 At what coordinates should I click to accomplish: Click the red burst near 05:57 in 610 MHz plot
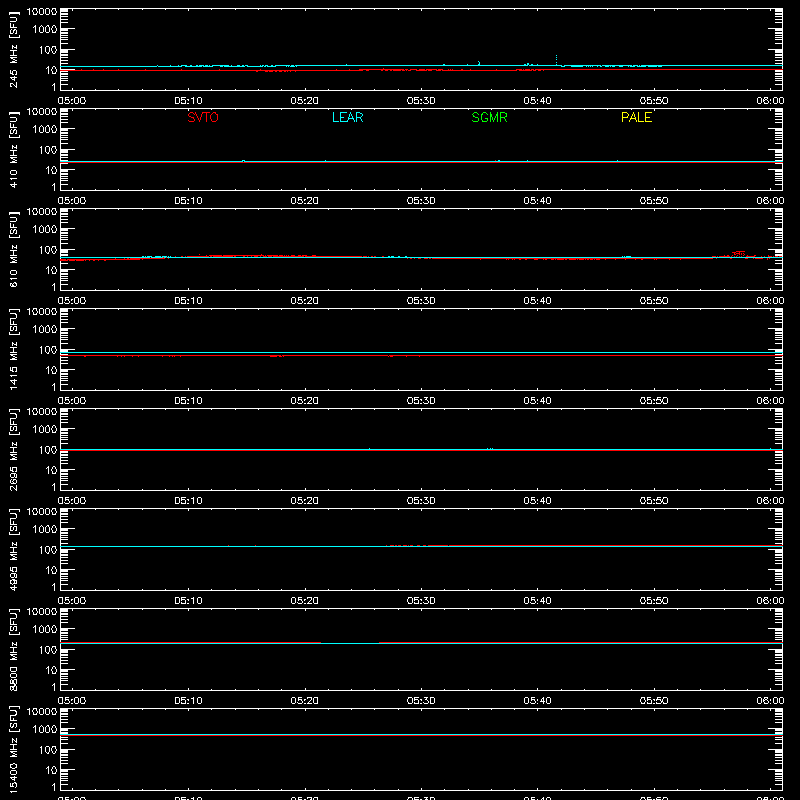pyautogui.click(x=738, y=254)
